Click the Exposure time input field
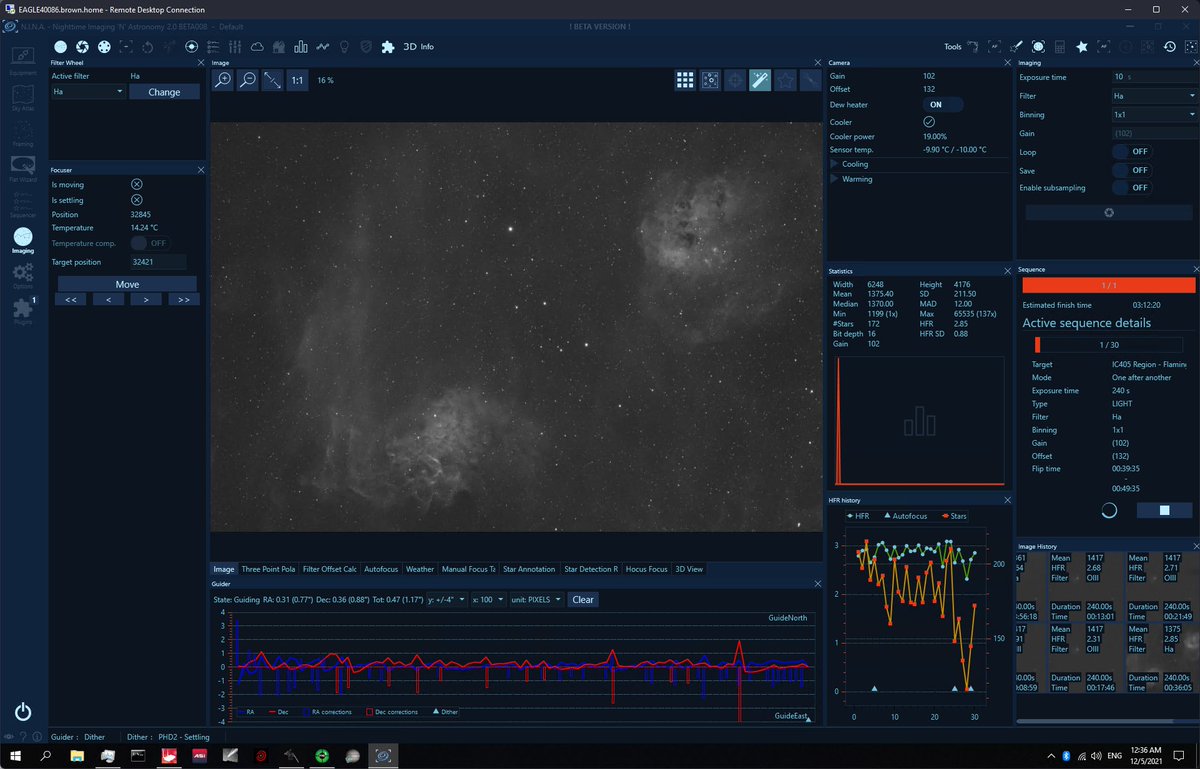Image resolution: width=1200 pixels, height=769 pixels. click(1154, 77)
